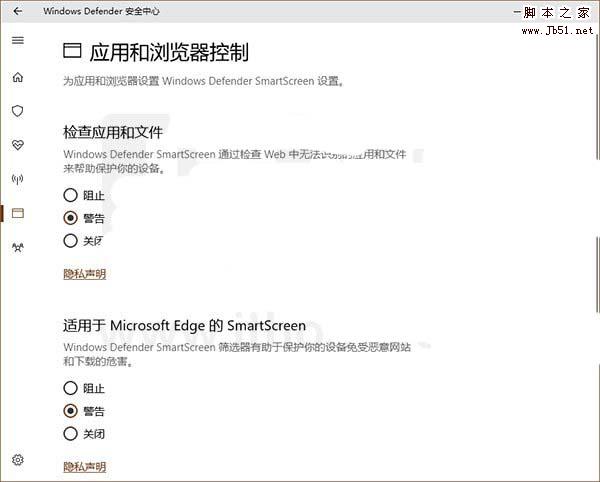Select app and browser control sidebar icon

18,213
